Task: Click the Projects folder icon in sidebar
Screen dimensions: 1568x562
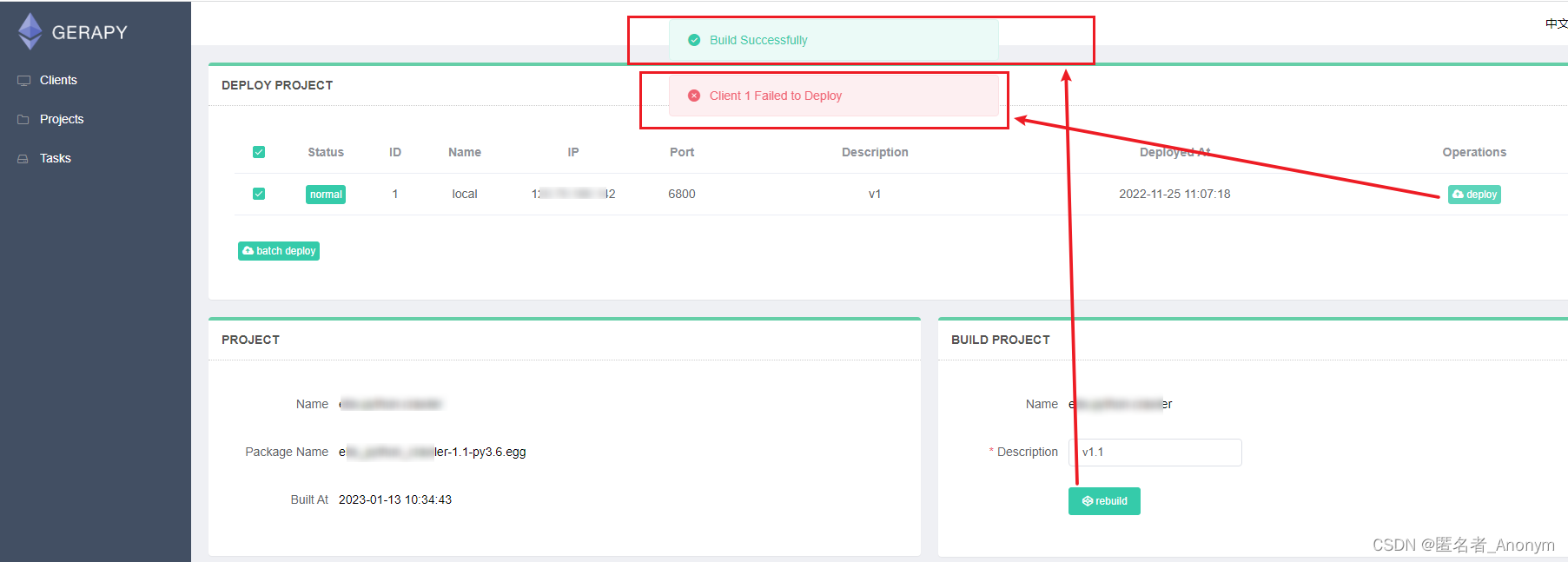Action: click(23, 119)
